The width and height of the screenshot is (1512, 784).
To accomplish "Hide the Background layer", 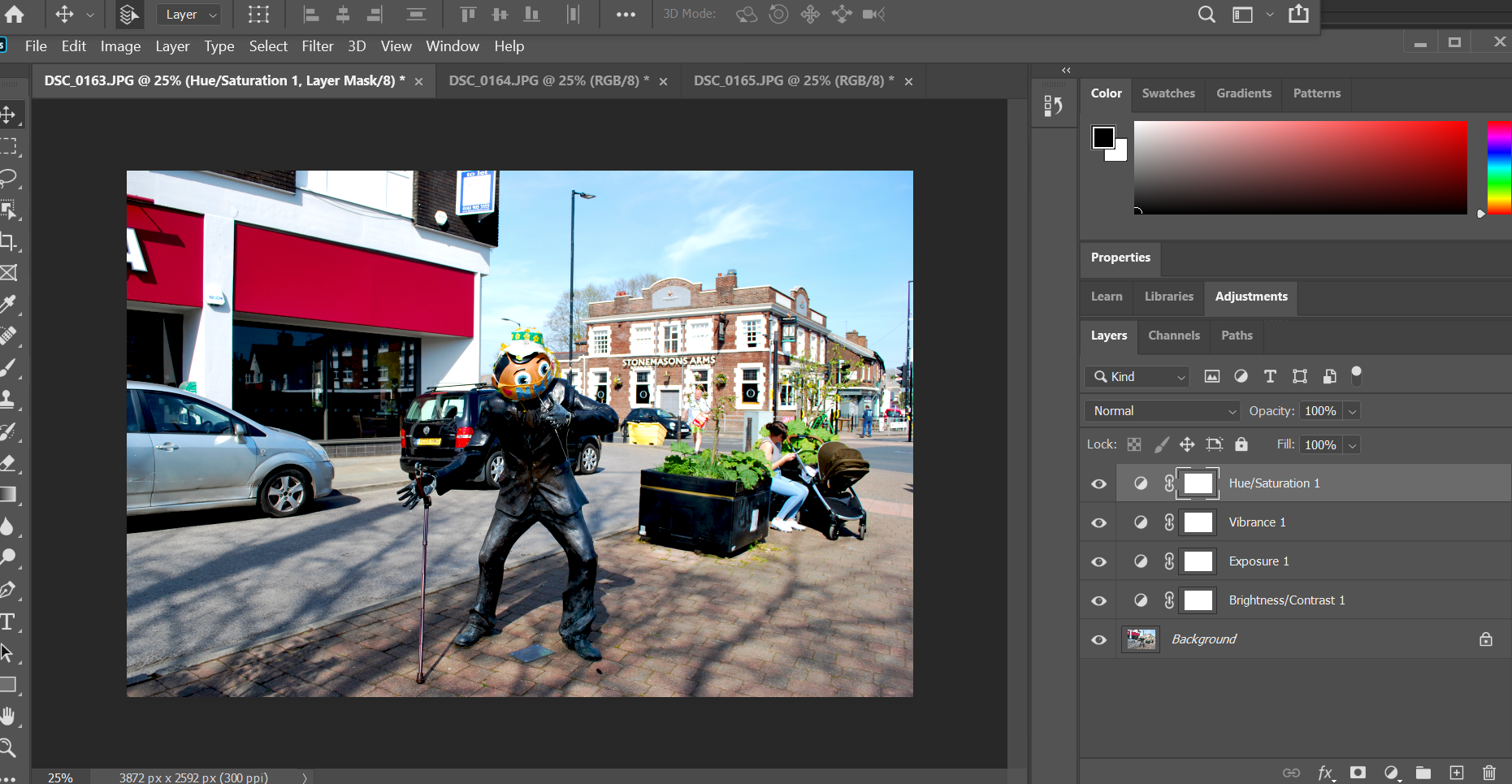I will [1098, 639].
